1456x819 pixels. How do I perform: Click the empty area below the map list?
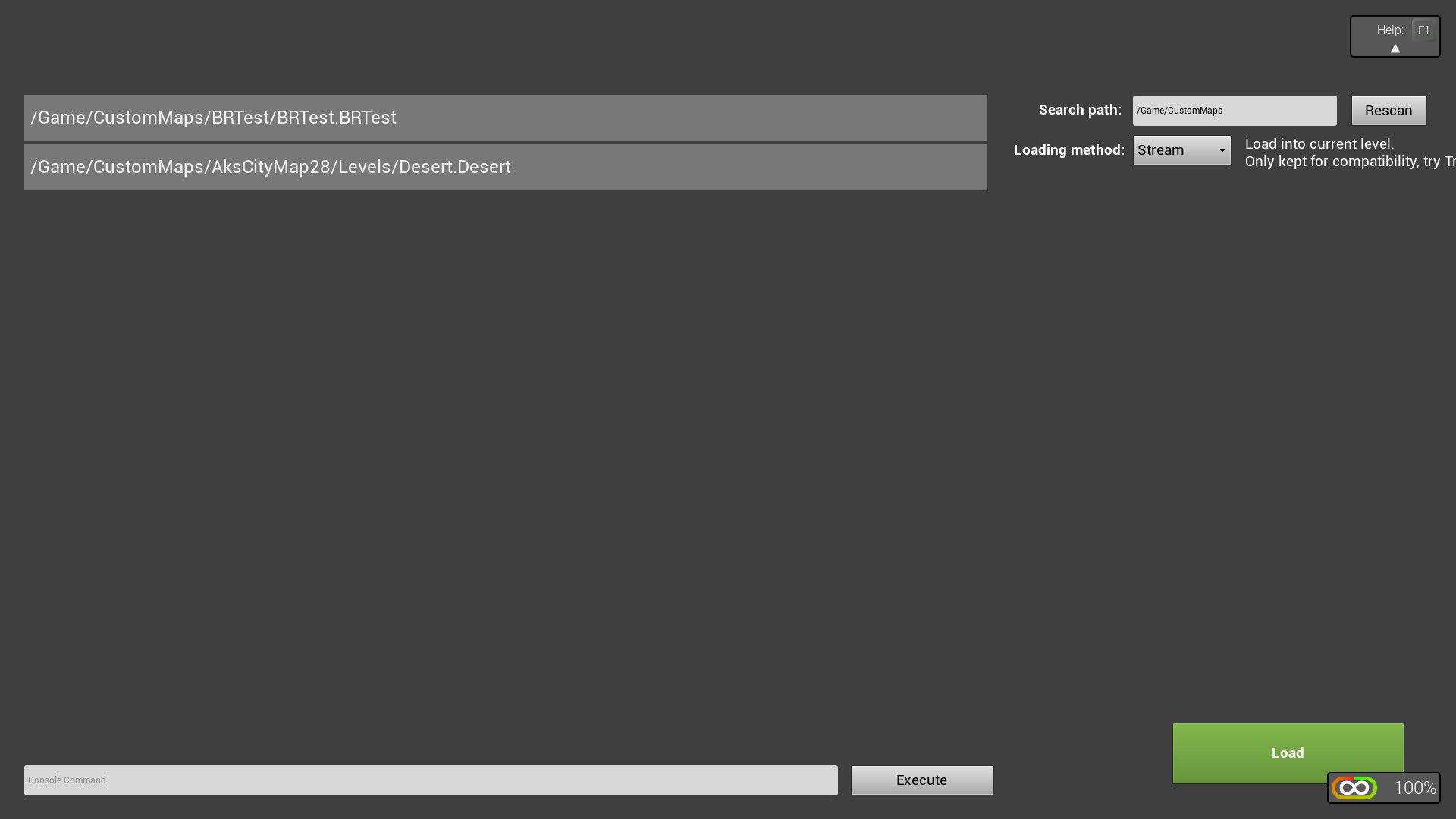[505, 455]
